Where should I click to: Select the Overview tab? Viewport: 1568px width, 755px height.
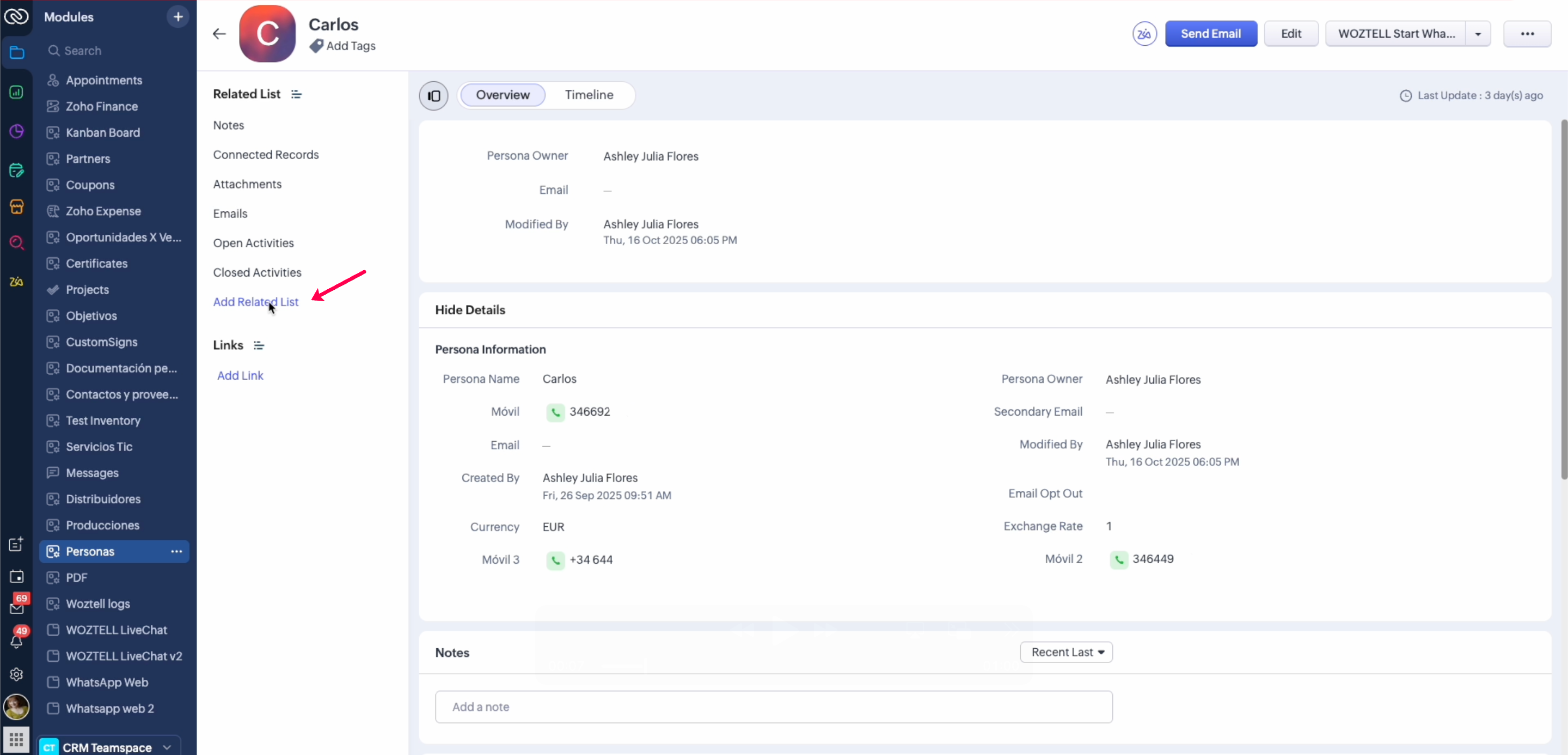pyautogui.click(x=502, y=95)
